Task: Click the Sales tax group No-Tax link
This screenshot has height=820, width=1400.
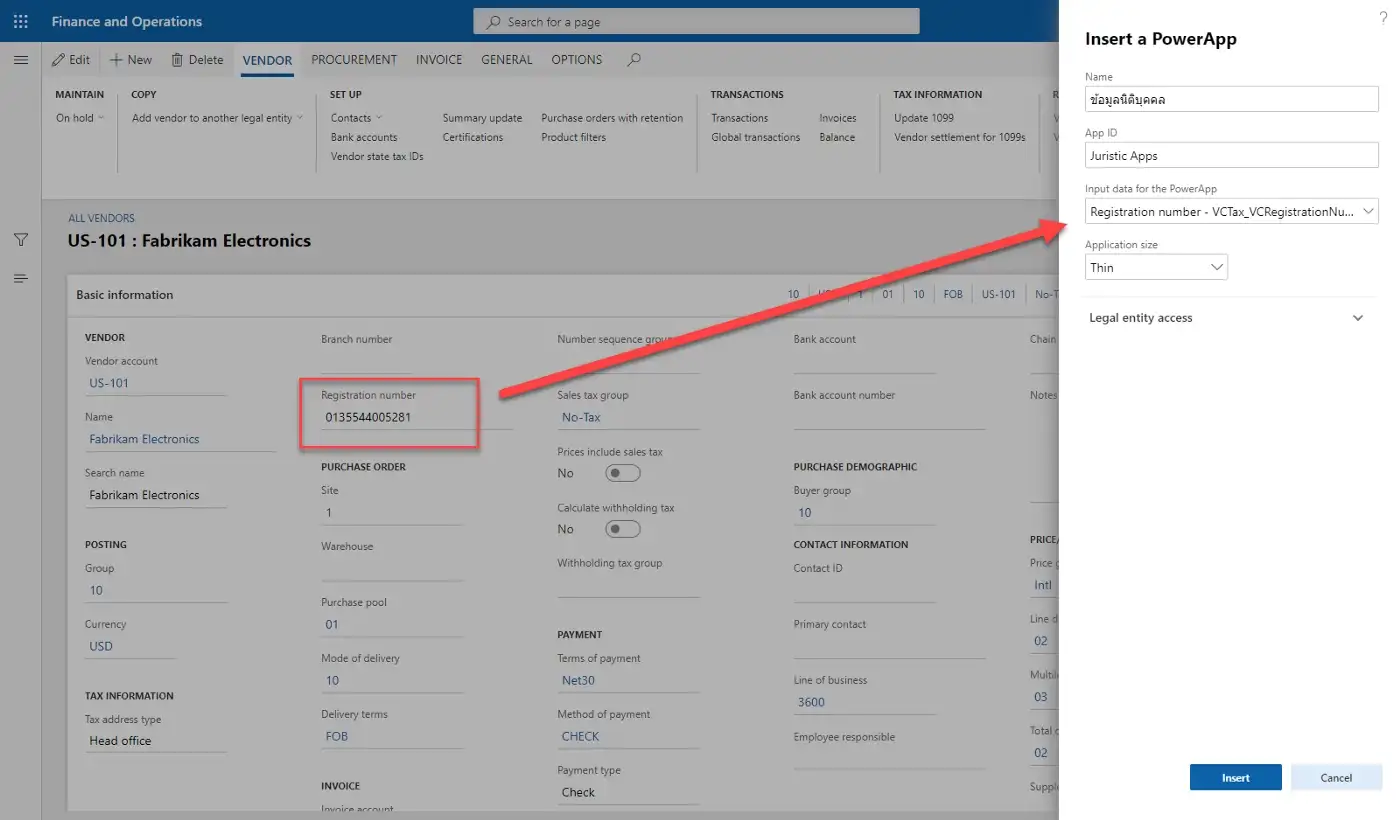Action: click(x=581, y=417)
